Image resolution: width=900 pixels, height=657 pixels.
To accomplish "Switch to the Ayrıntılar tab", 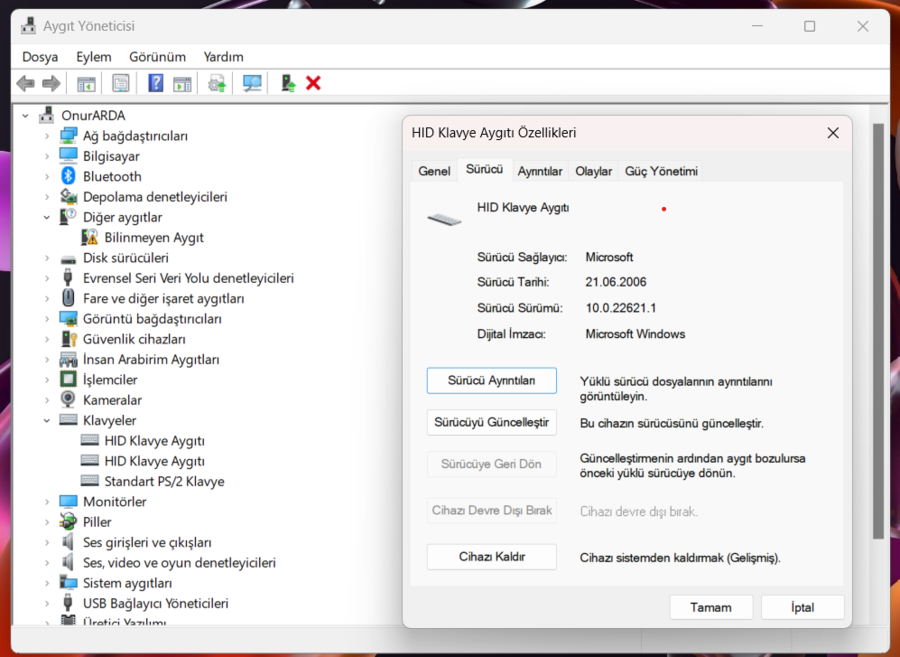I will (540, 171).
